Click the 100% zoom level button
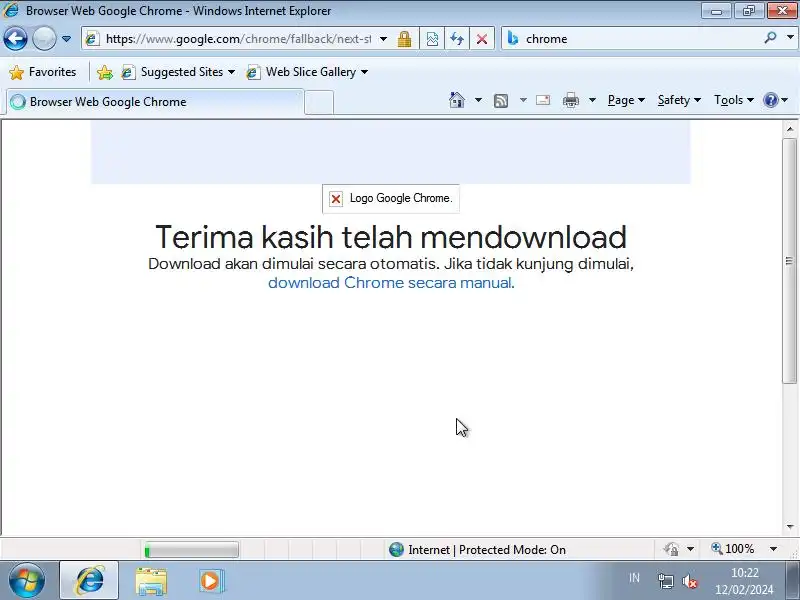 [x=733, y=549]
